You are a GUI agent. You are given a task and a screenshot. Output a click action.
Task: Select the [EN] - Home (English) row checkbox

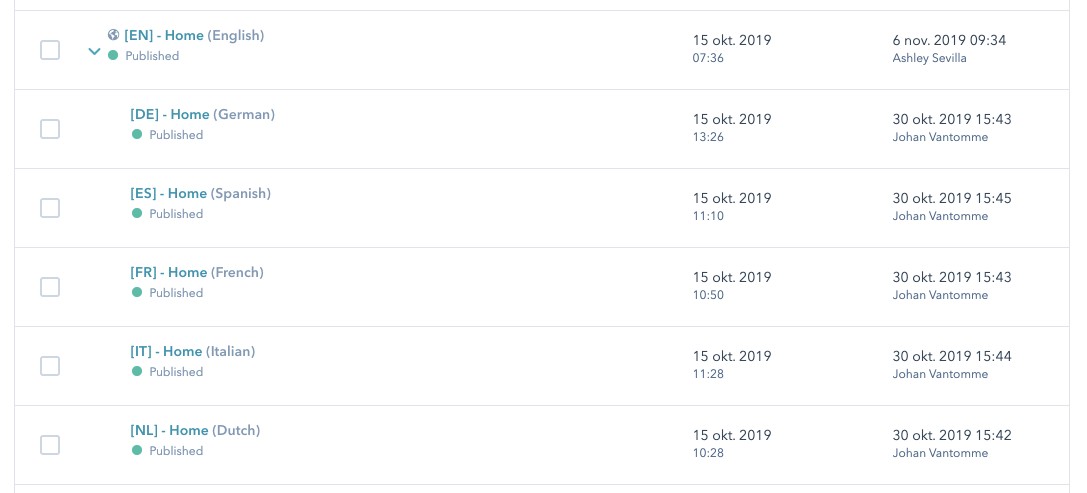click(50, 50)
